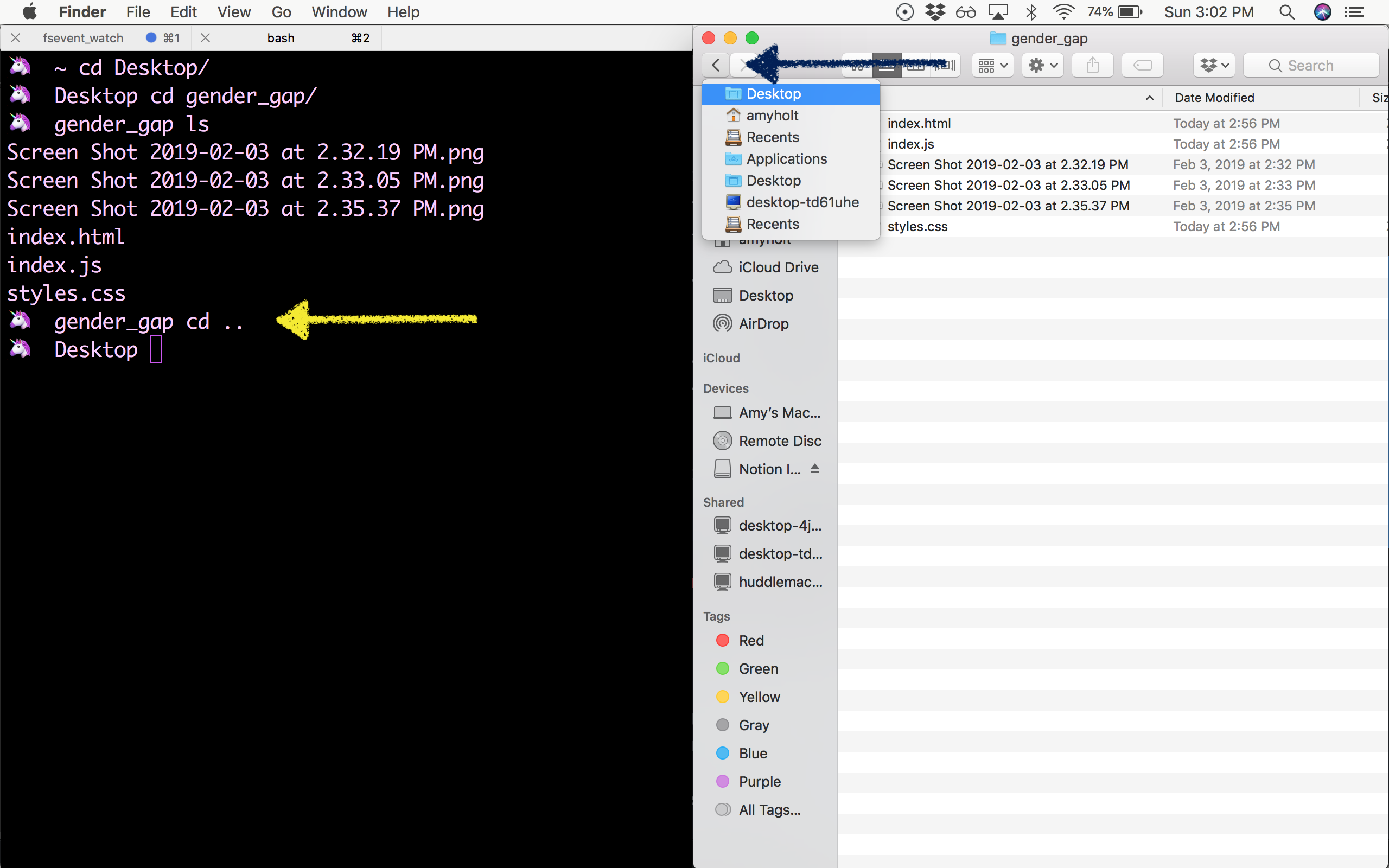
Task: Open the Go menu in the menu bar
Action: coord(281,11)
